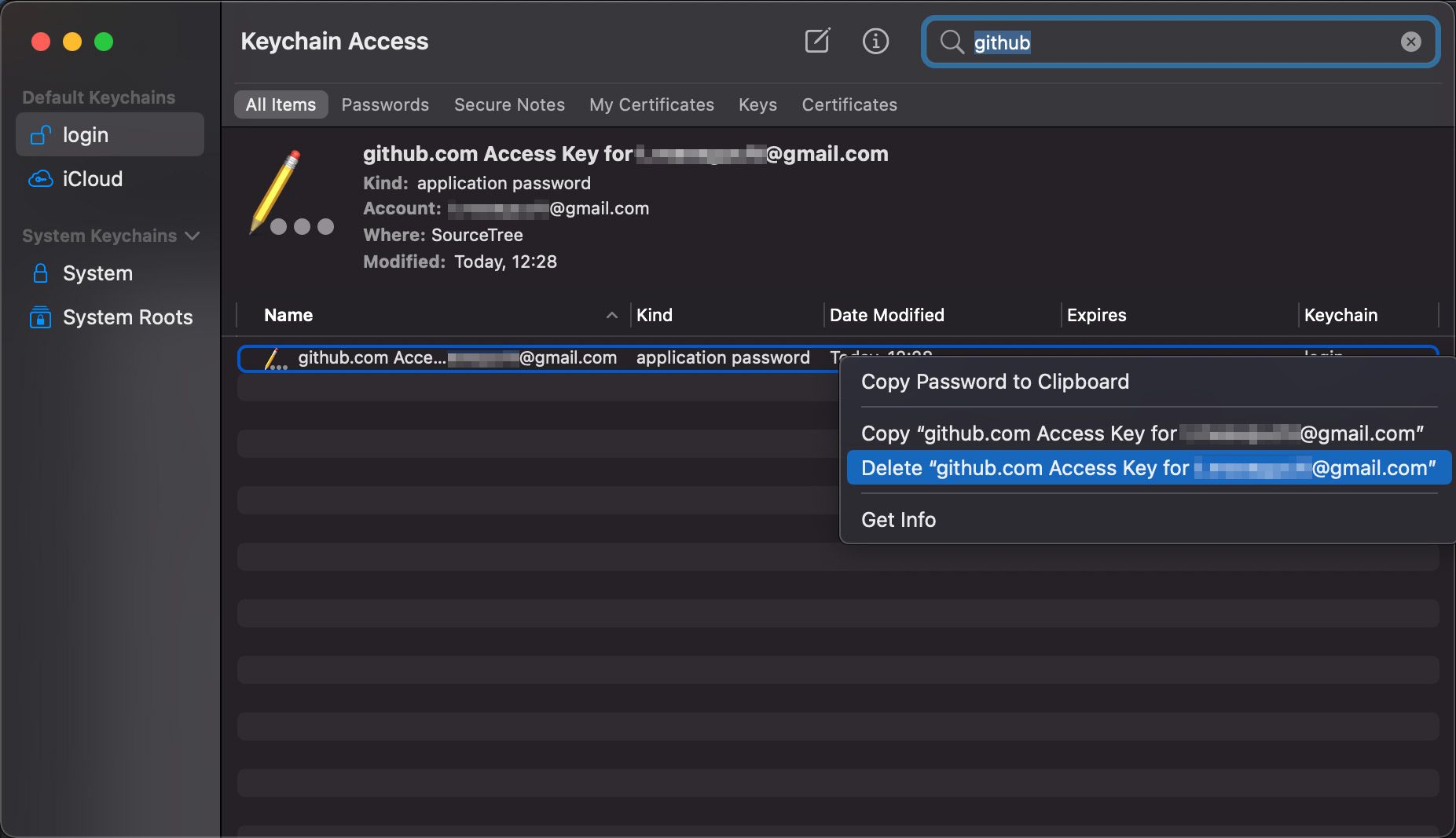The image size is (1456, 838).
Task: Zoom the Keychain Access window
Action: tap(104, 41)
